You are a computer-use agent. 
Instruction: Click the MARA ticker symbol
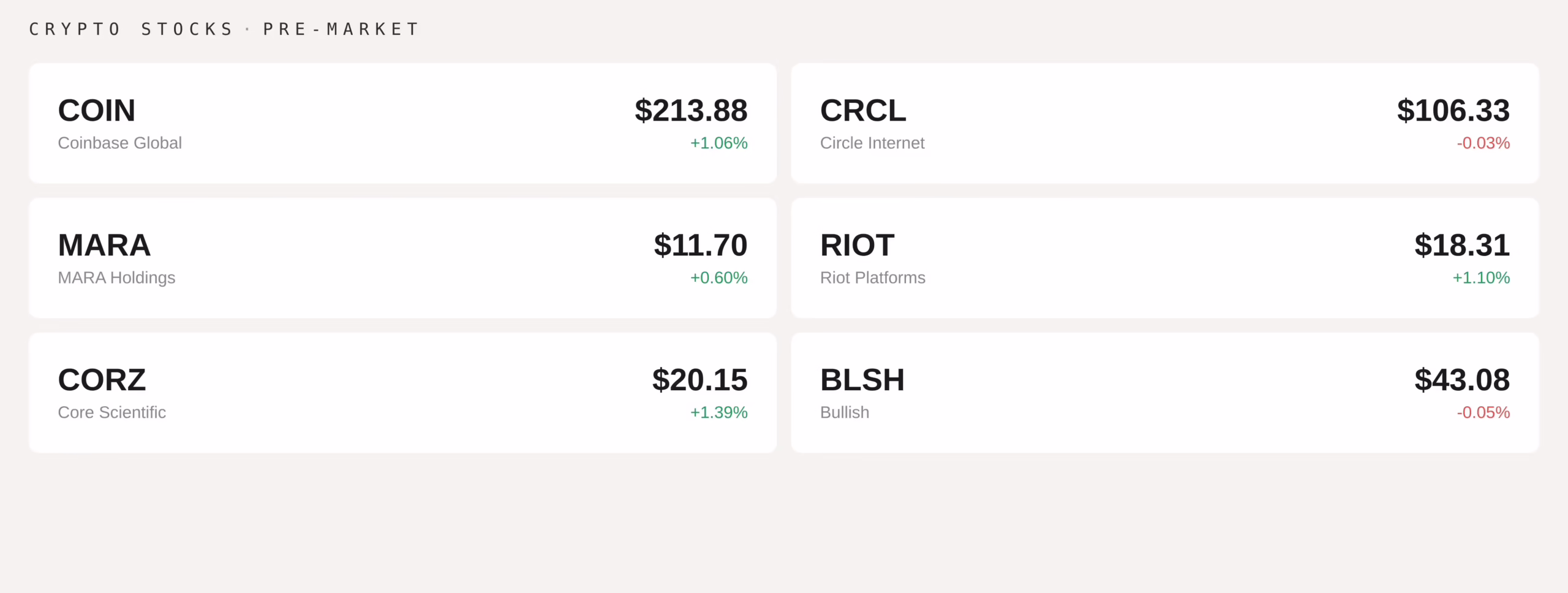point(104,244)
